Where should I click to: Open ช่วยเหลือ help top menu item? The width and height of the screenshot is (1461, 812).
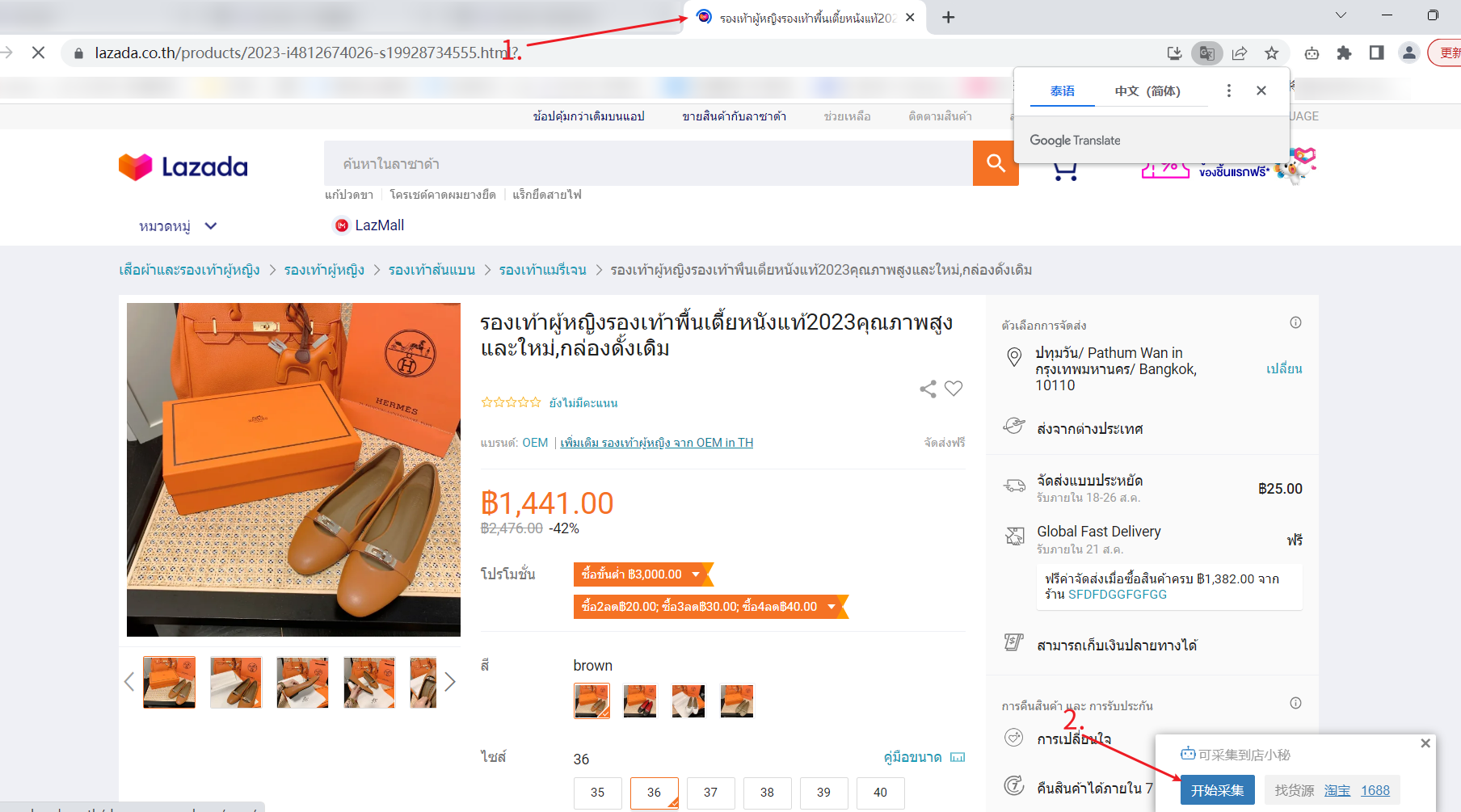pyautogui.click(x=847, y=116)
